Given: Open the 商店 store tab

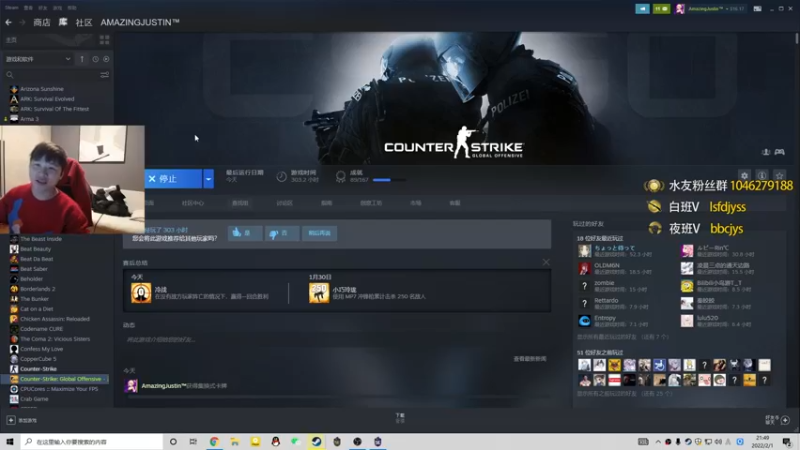Looking at the screenshot, I should point(42,22).
